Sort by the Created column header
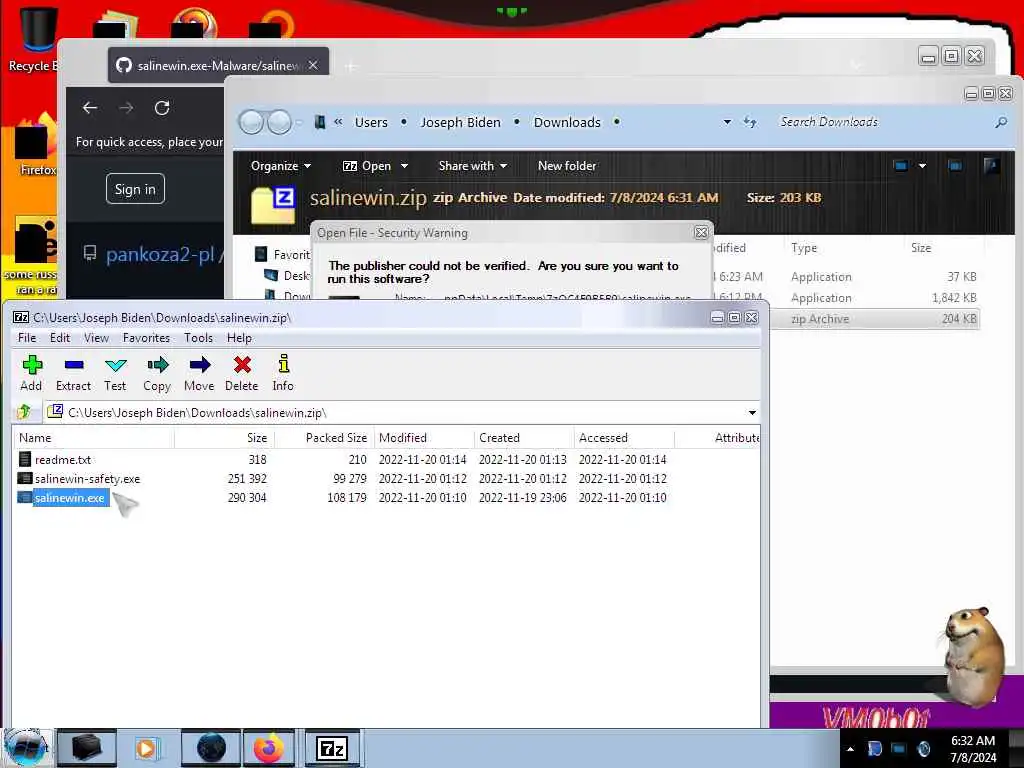Screen dimensions: 1024x768 point(524,438)
